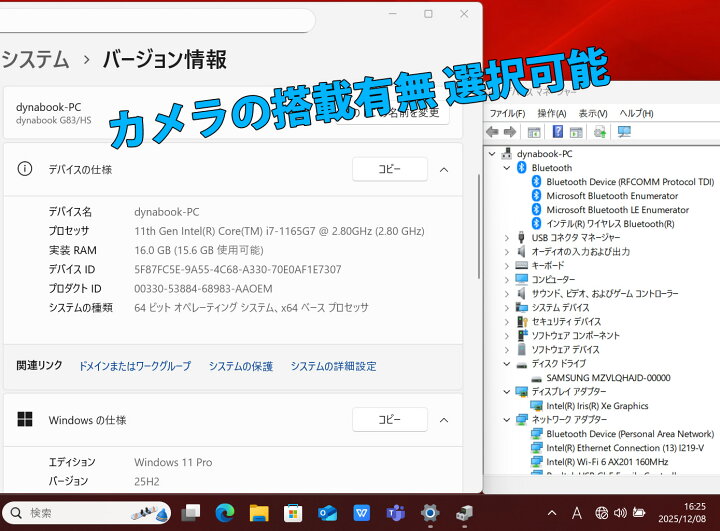The image size is (720, 531).
Task: Open Outlook from the taskbar
Action: pyautogui.click(x=327, y=513)
